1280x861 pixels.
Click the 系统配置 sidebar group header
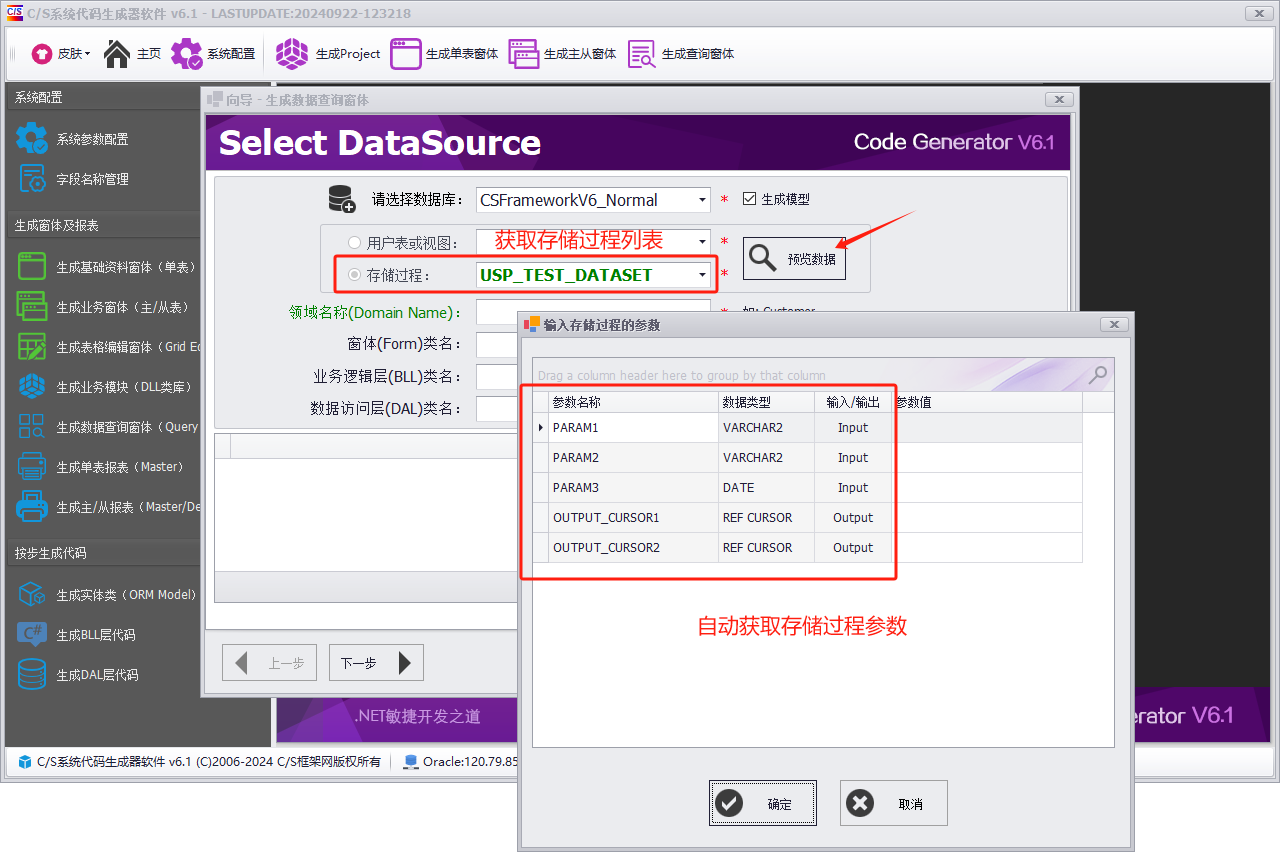coord(102,97)
